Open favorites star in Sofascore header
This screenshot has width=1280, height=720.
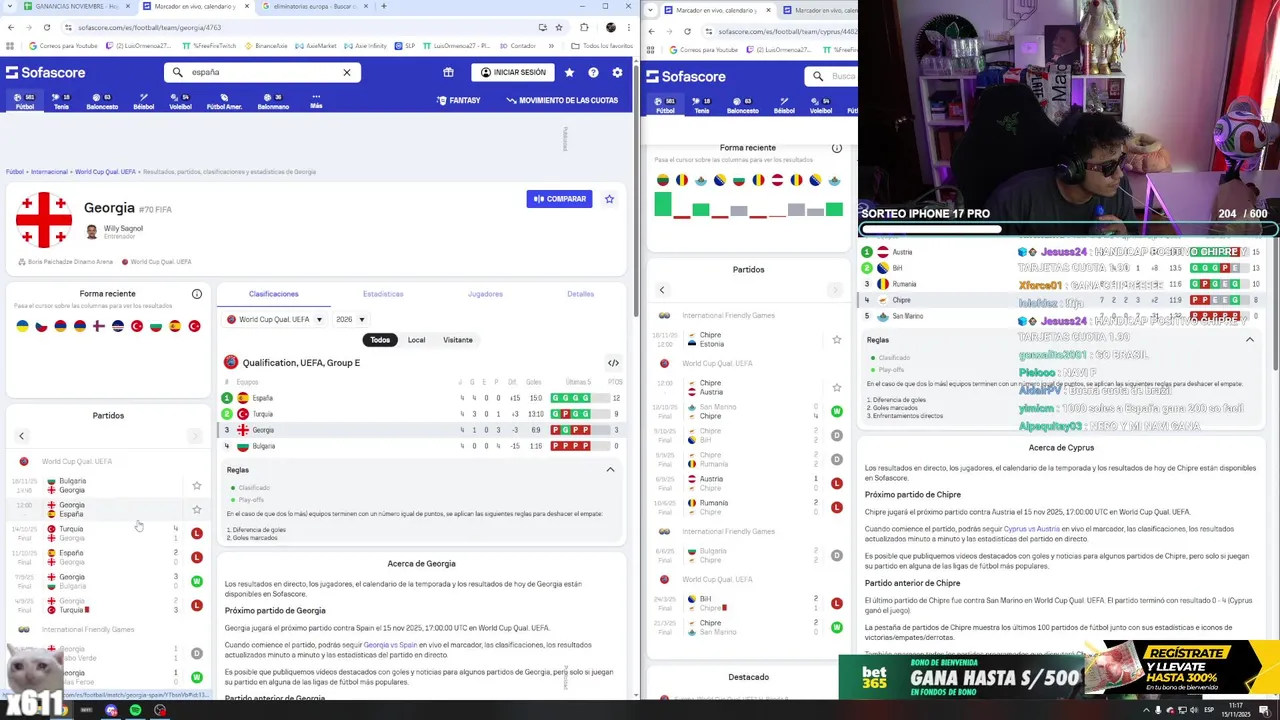coord(569,72)
